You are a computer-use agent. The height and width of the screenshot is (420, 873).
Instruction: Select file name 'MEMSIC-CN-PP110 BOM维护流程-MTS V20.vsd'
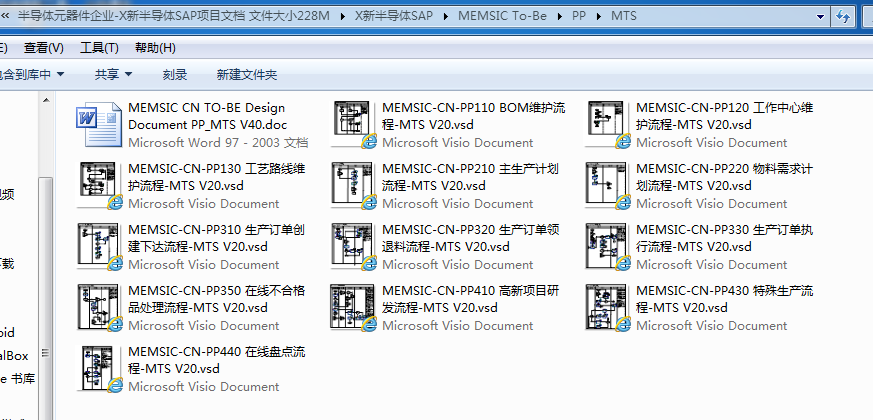[474, 116]
